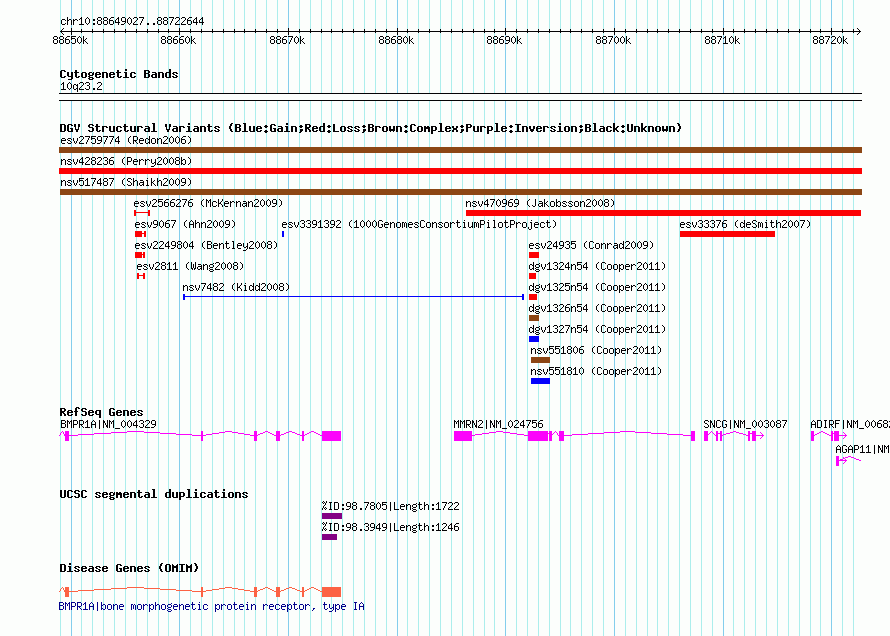Click the magenta MMRN2 gene exon structure

click(x=574, y=436)
